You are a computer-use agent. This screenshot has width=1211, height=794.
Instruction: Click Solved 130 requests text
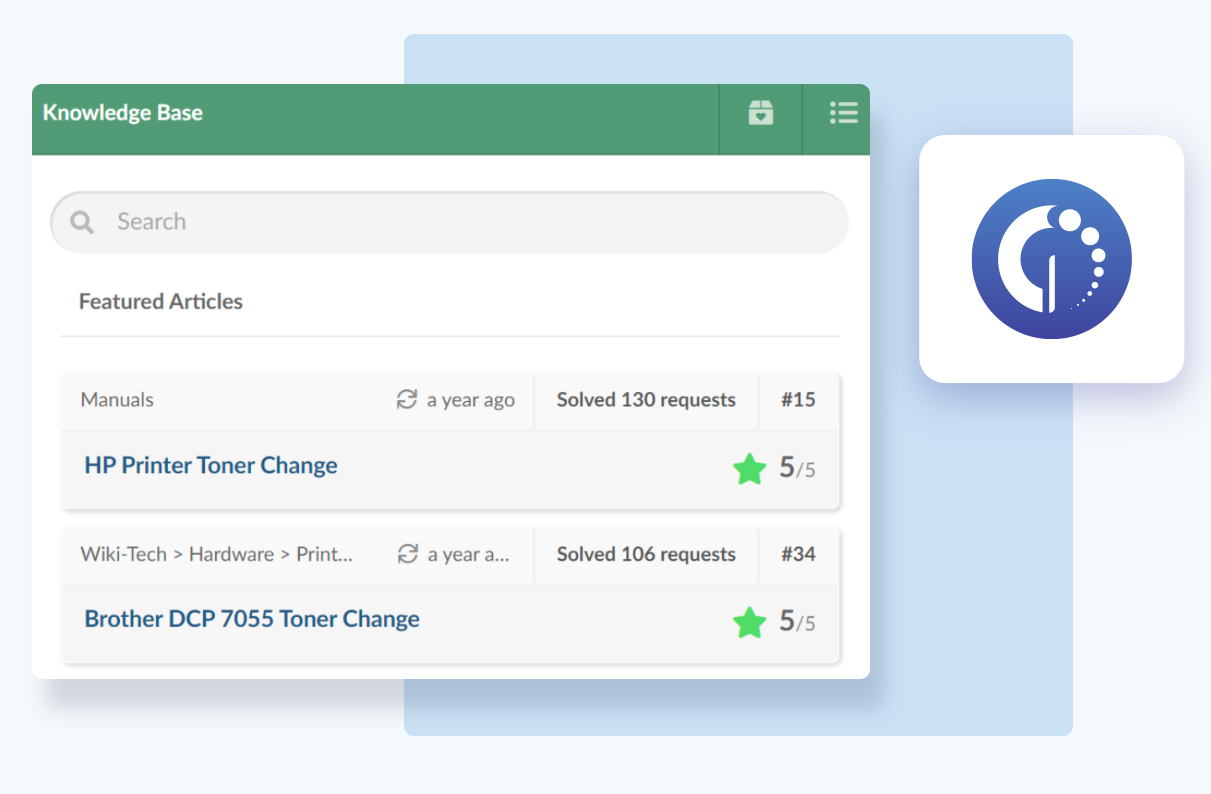(646, 400)
